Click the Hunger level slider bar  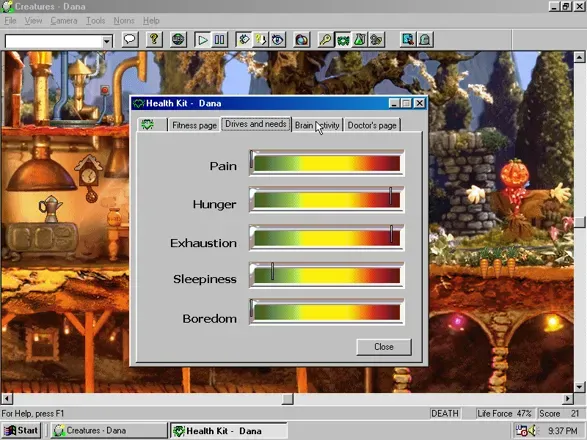(326, 200)
